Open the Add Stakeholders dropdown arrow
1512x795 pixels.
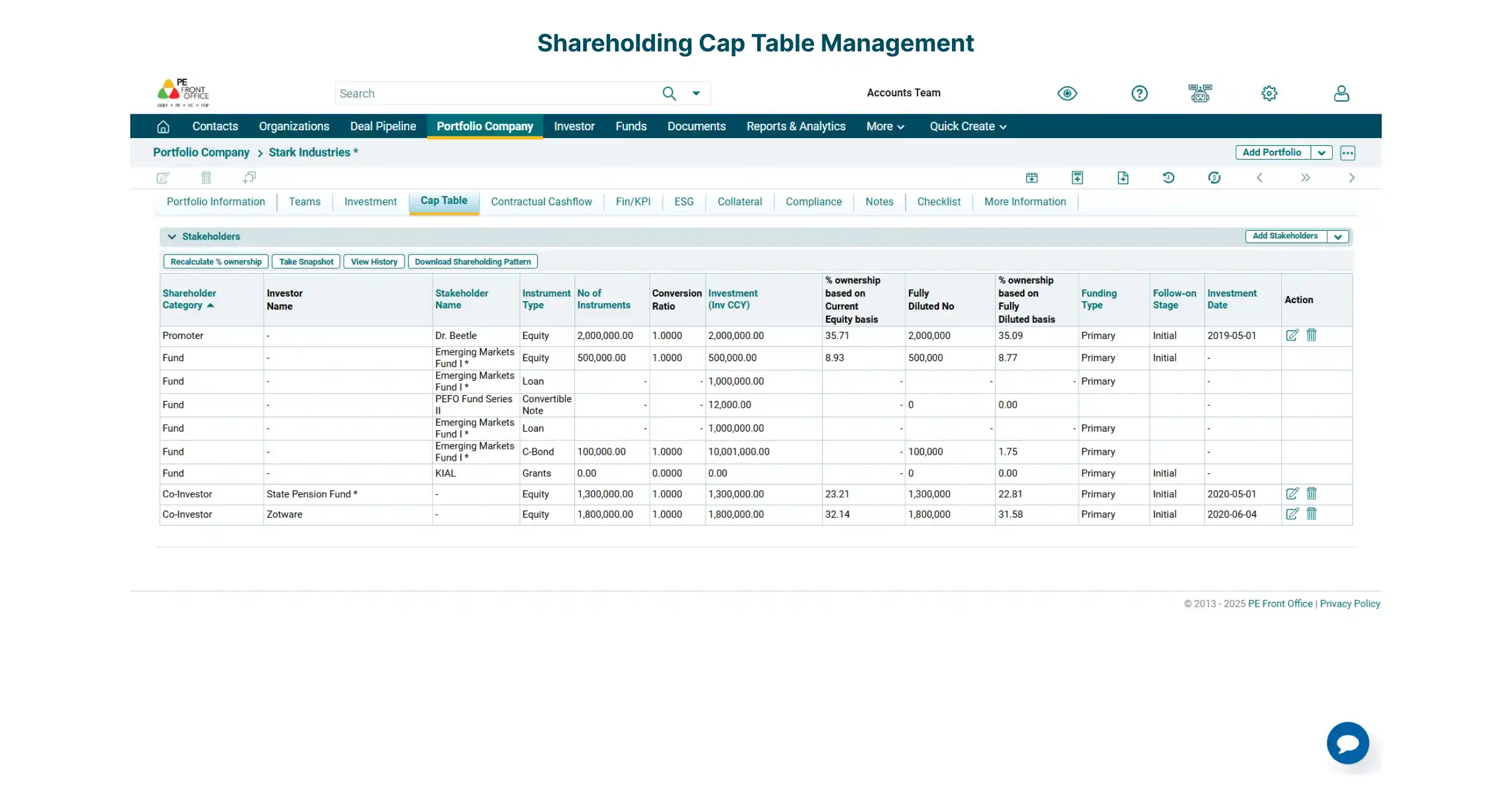click(x=1337, y=237)
